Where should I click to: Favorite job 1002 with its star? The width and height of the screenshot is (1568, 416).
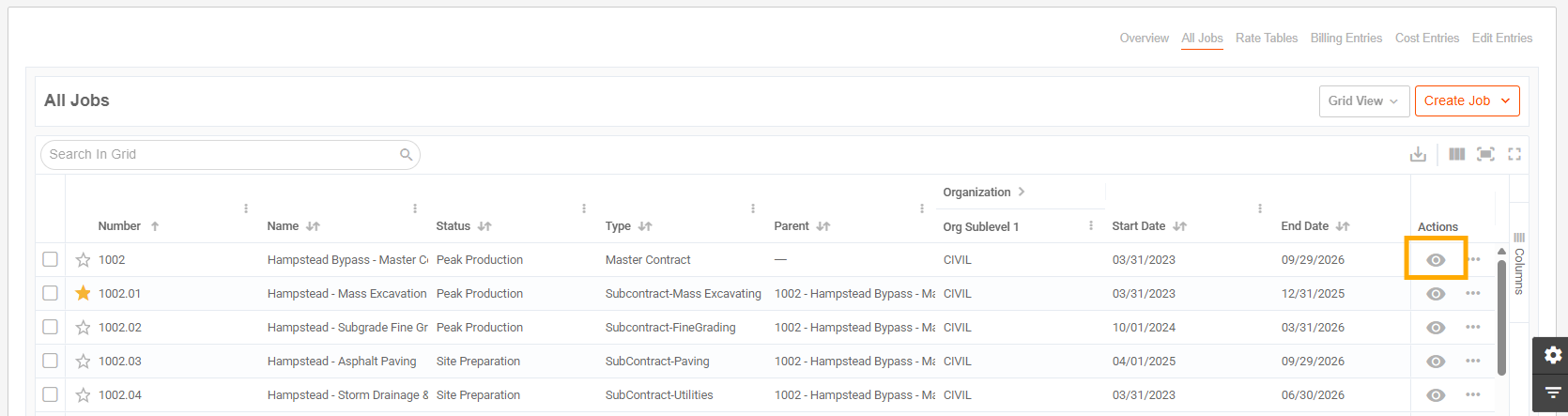coord(83,260)
